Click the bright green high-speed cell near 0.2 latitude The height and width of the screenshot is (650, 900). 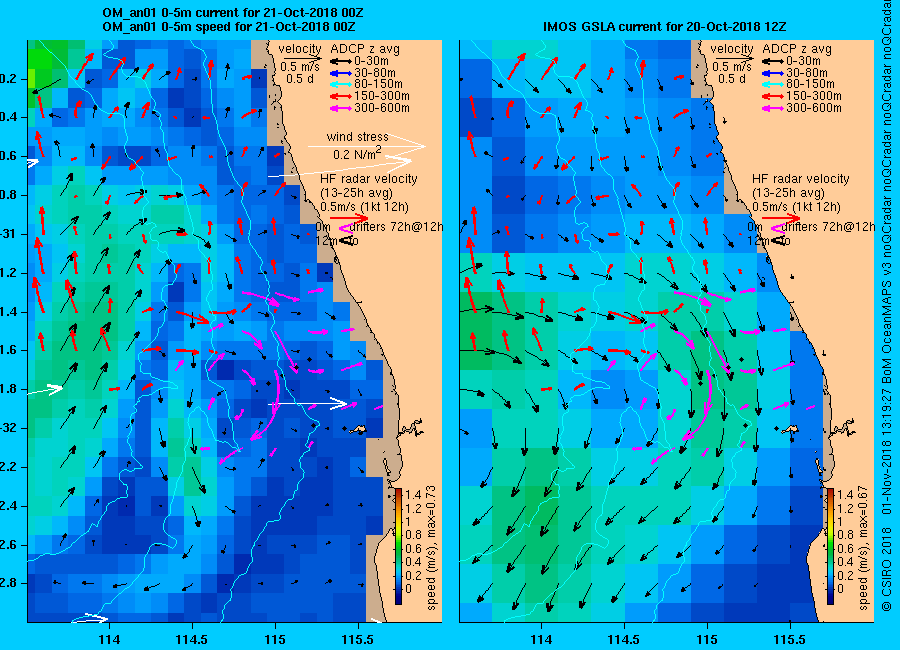pos(32,77)
